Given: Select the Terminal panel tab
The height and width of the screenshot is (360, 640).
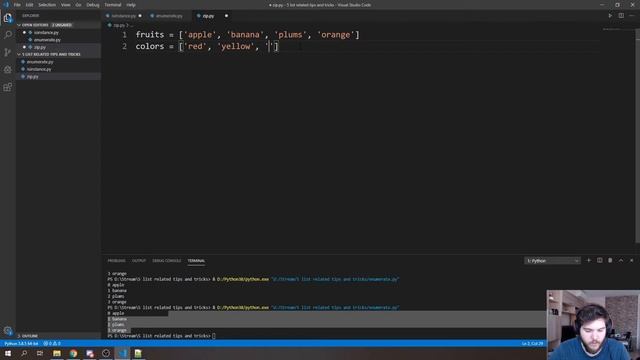Looking at the screenshot, I should point(196,260).
